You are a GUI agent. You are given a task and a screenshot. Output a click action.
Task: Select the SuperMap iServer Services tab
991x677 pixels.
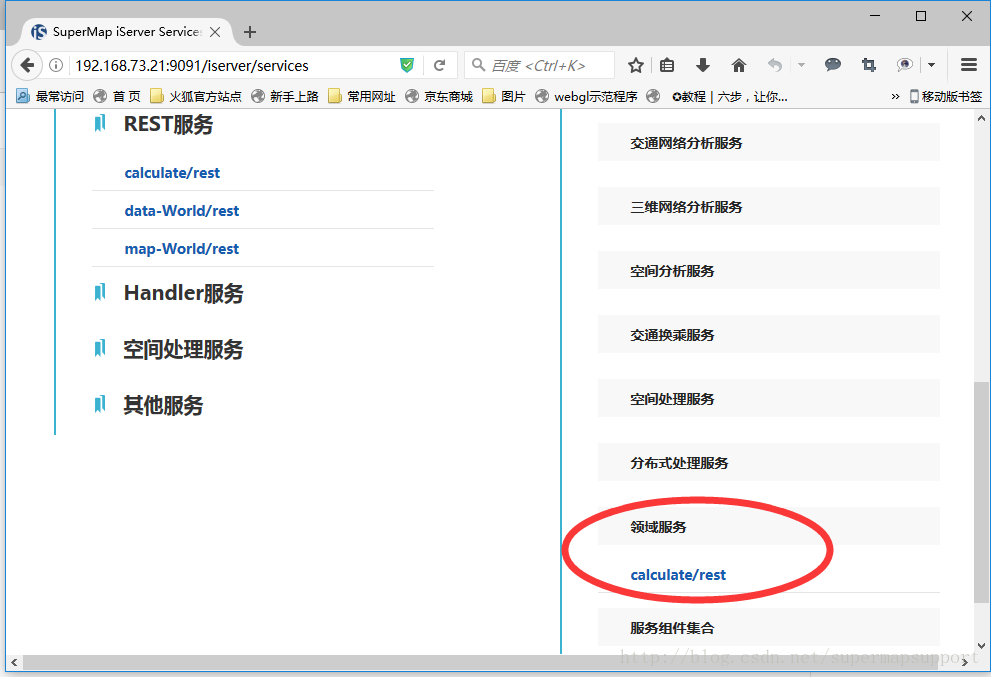pos(126,32)
